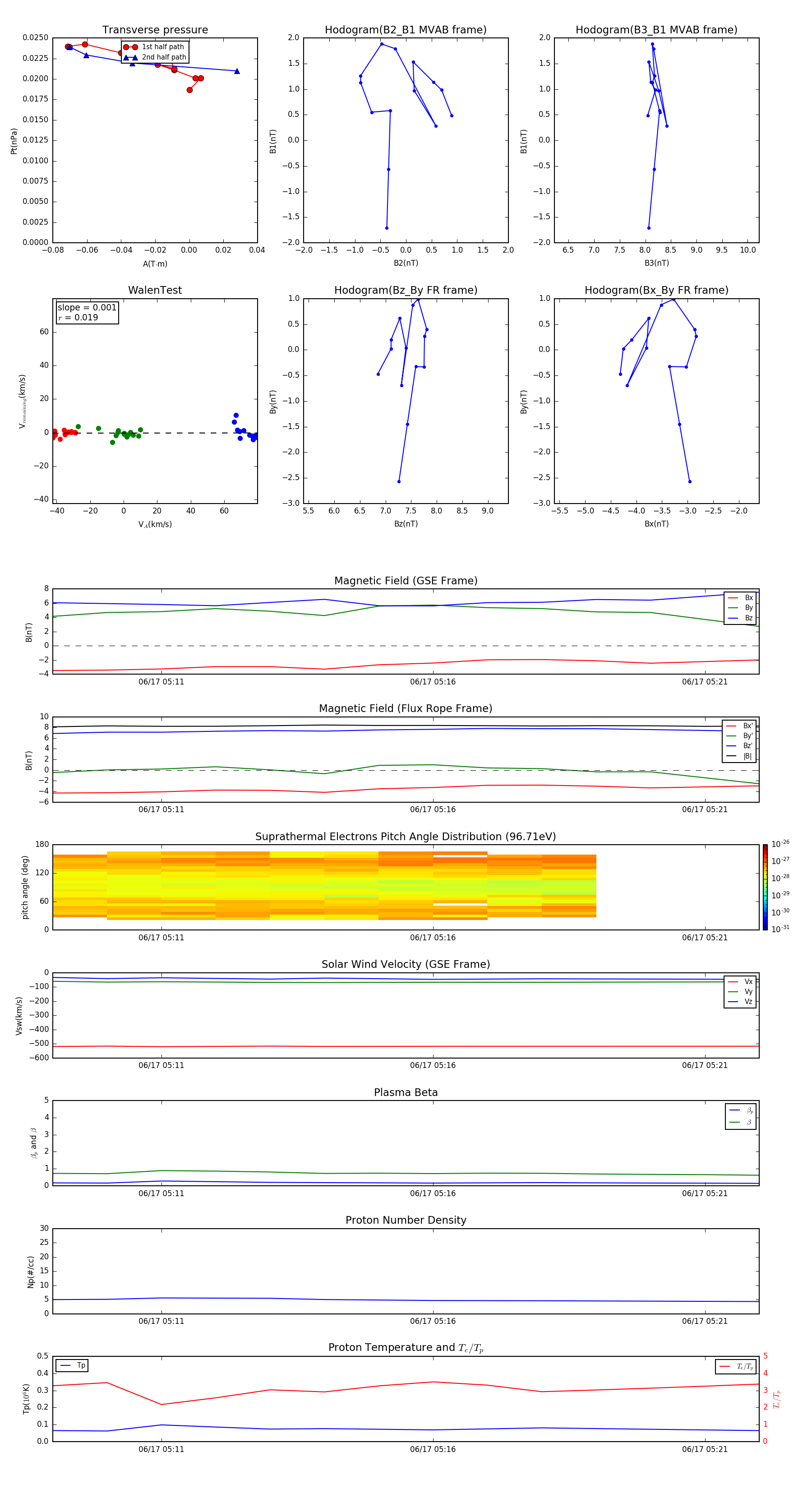Click the |B| entry in Flux Rope legend

tap(740, 756)
